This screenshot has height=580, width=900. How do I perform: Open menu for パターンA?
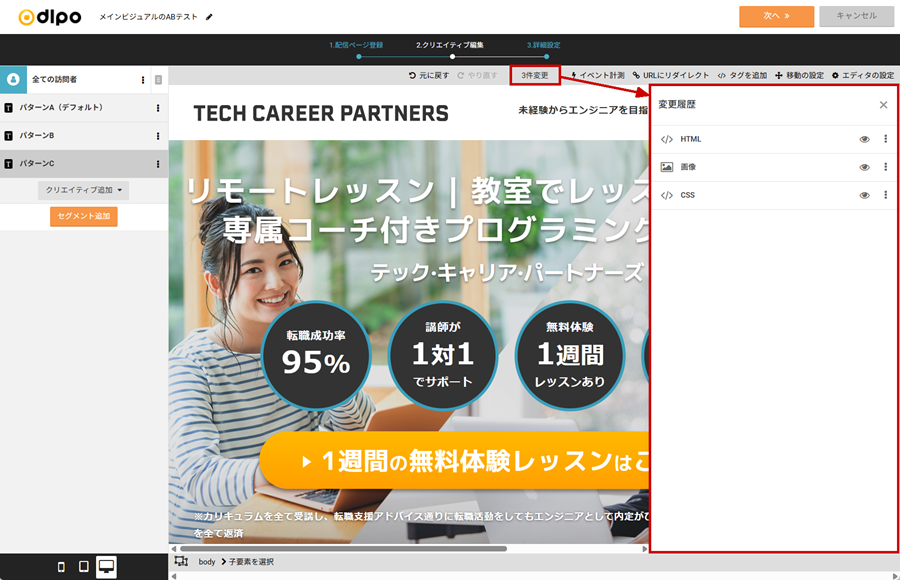pos(158,108)
